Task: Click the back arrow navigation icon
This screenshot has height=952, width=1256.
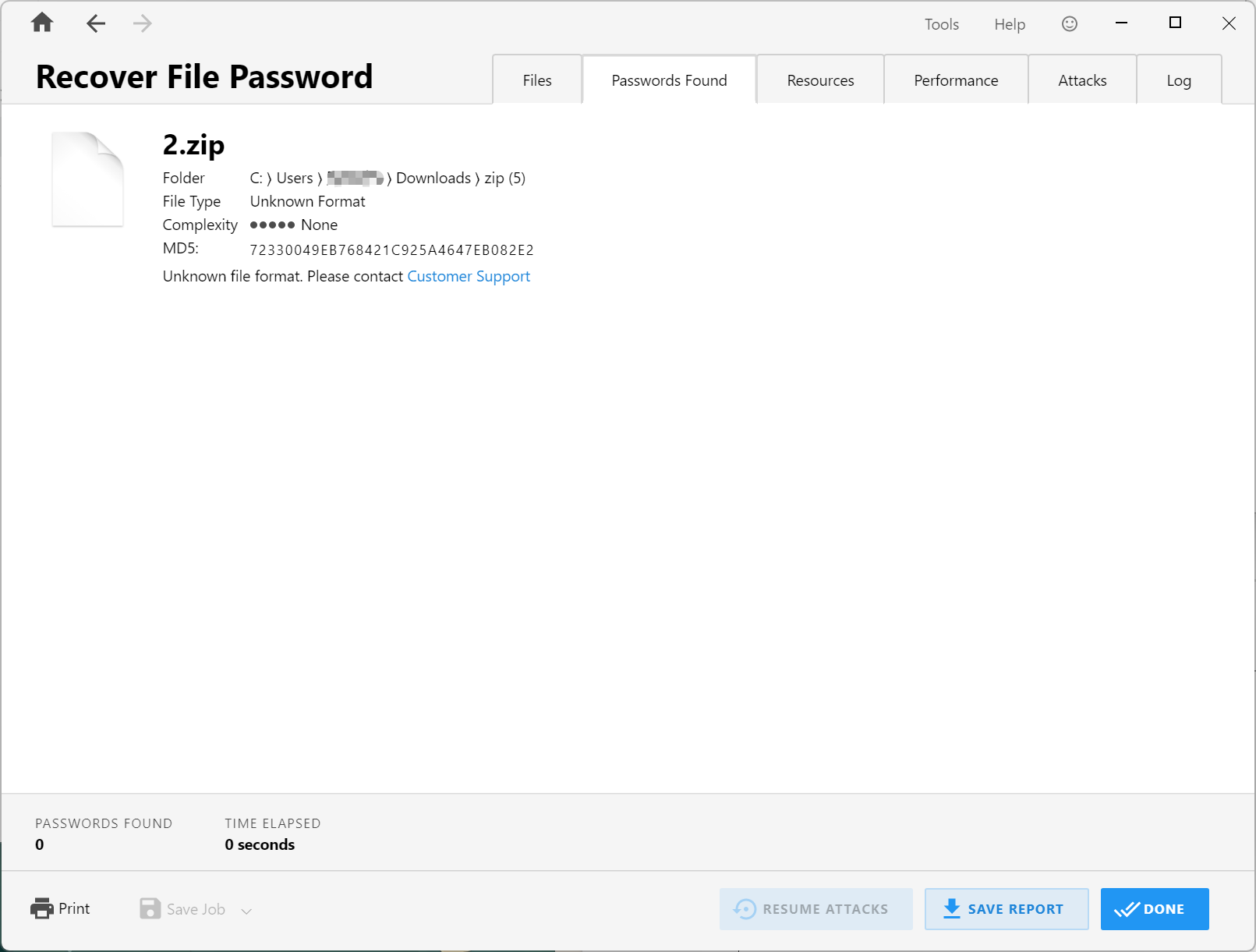Action: [95, 23]
